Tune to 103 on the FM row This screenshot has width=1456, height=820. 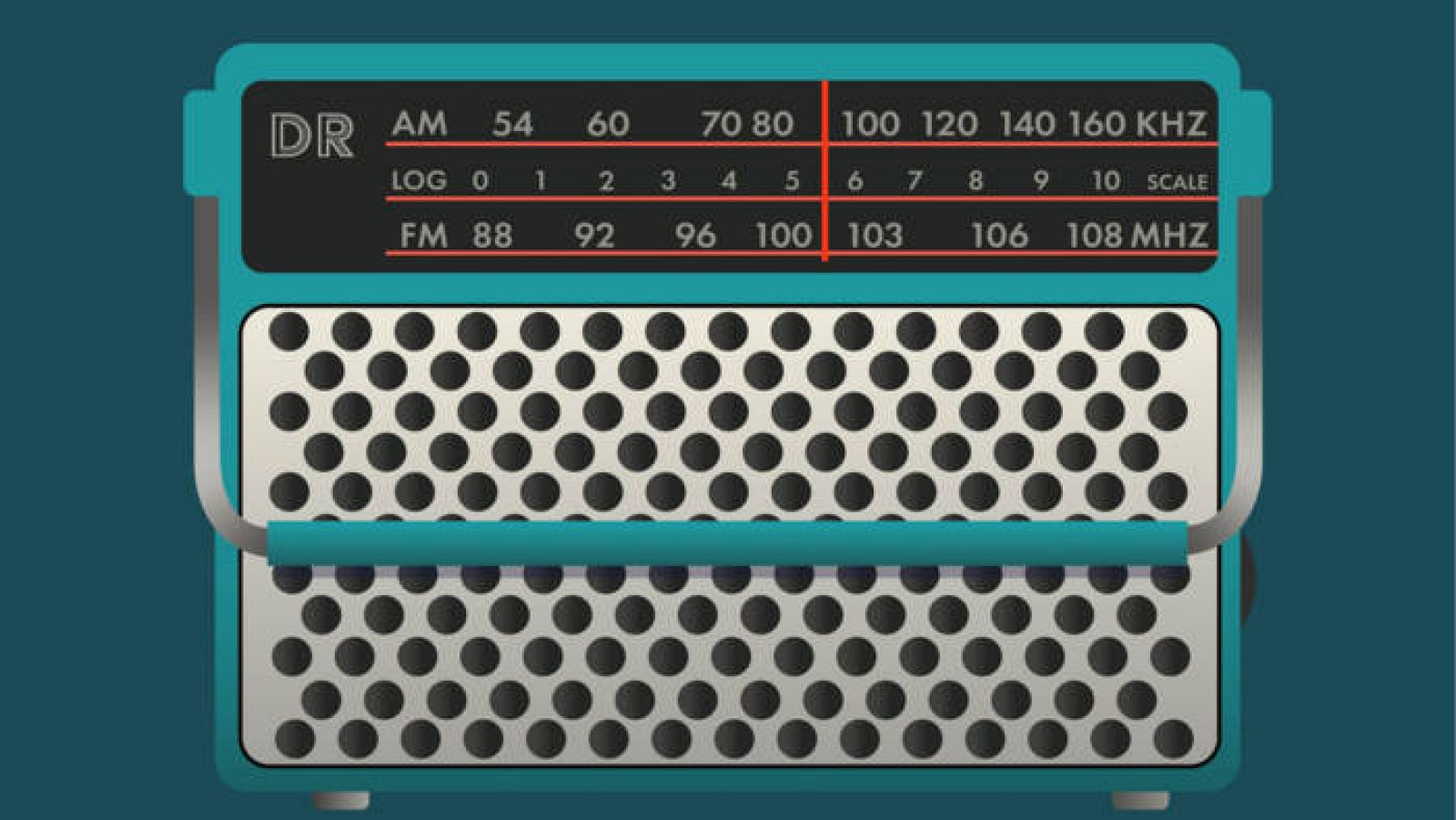[x=875, y=236]
